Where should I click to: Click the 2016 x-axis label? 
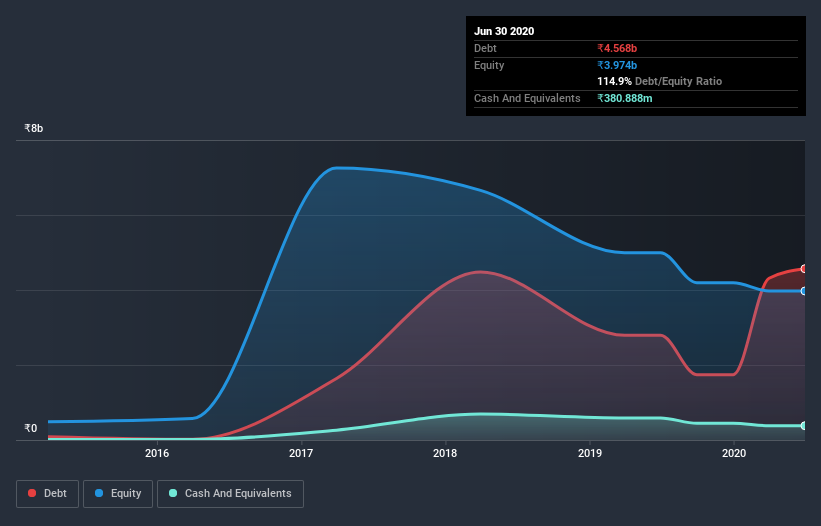point(157,453)
